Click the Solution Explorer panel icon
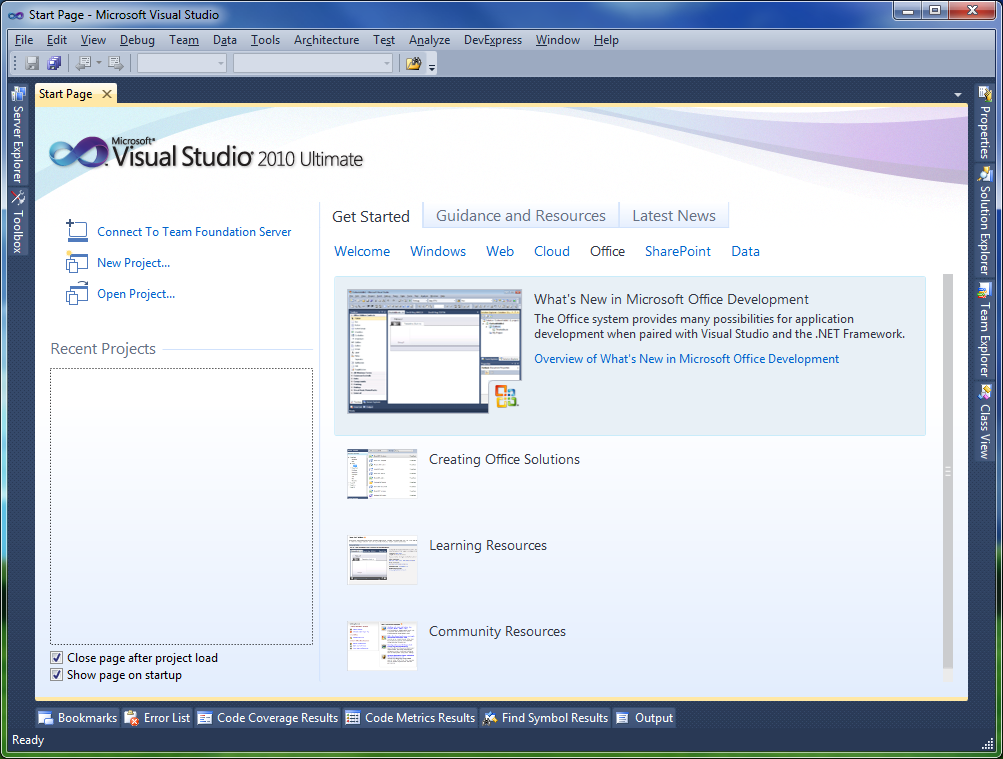Image resolution: width=1003 pixels, height=759 pixels. click(x=985, y=174)
